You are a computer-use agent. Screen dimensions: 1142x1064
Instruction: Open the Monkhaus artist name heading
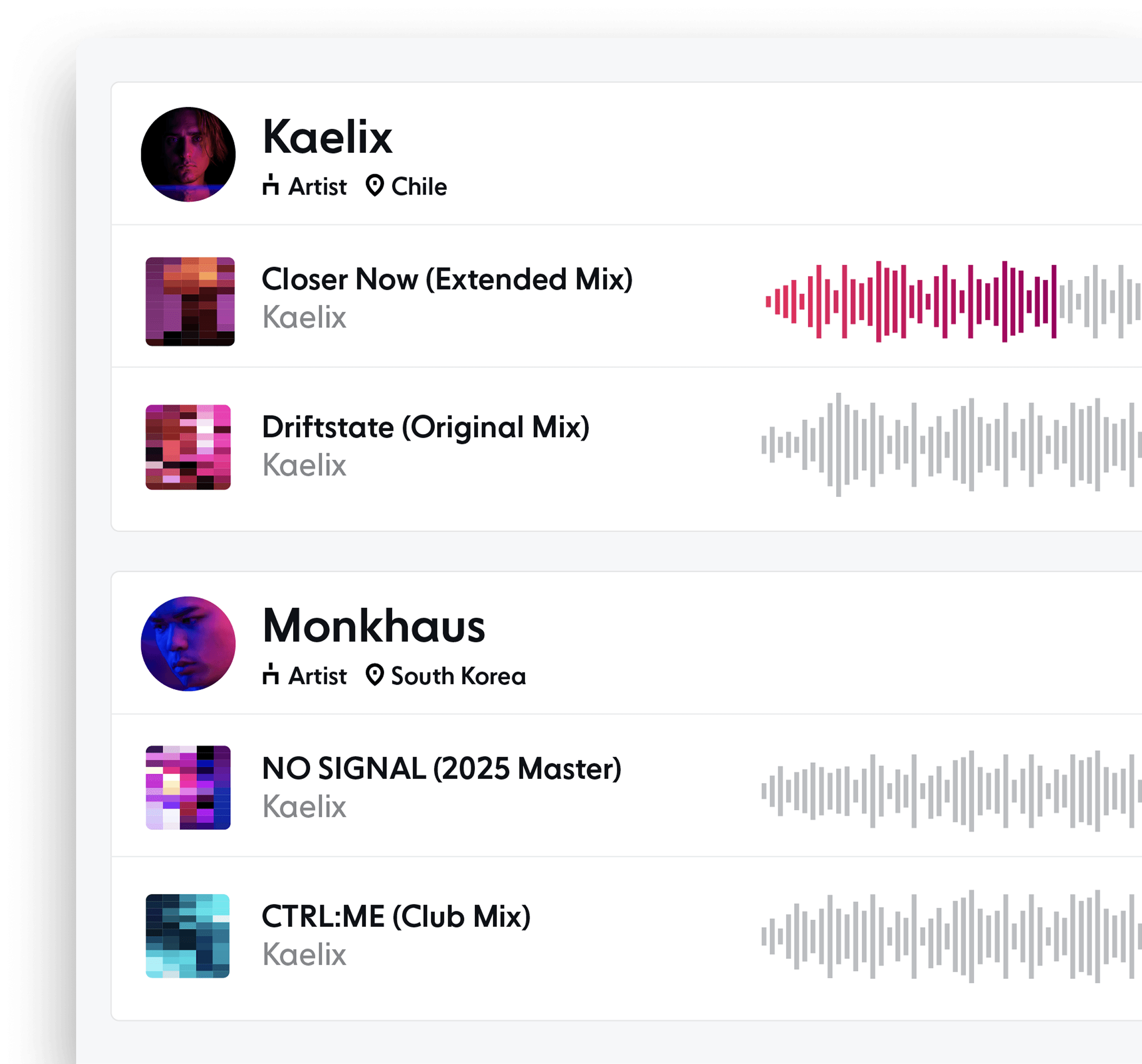tap(374, 626)
